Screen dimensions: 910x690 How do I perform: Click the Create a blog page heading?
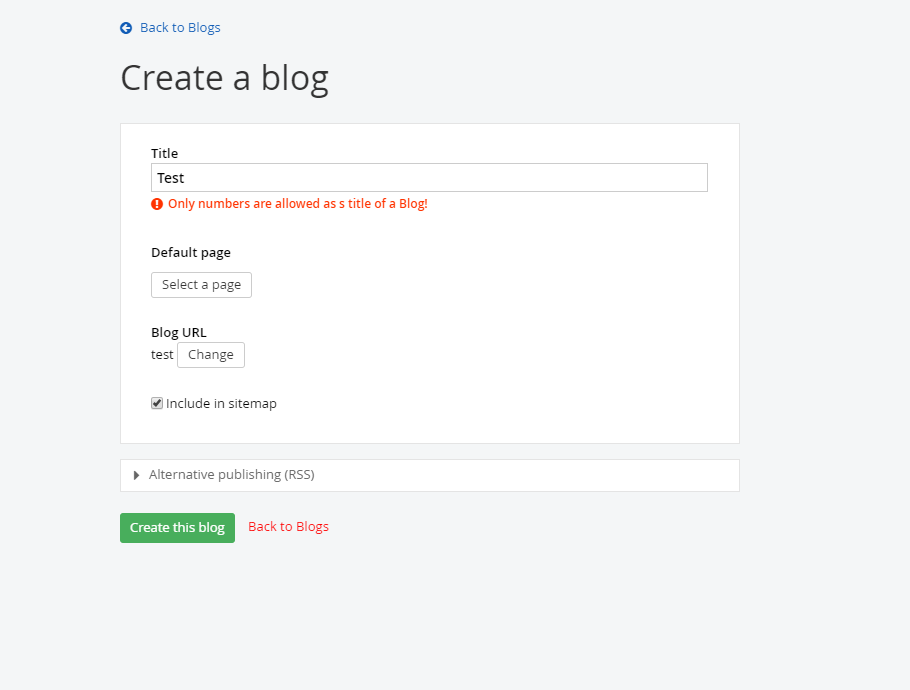225,78
